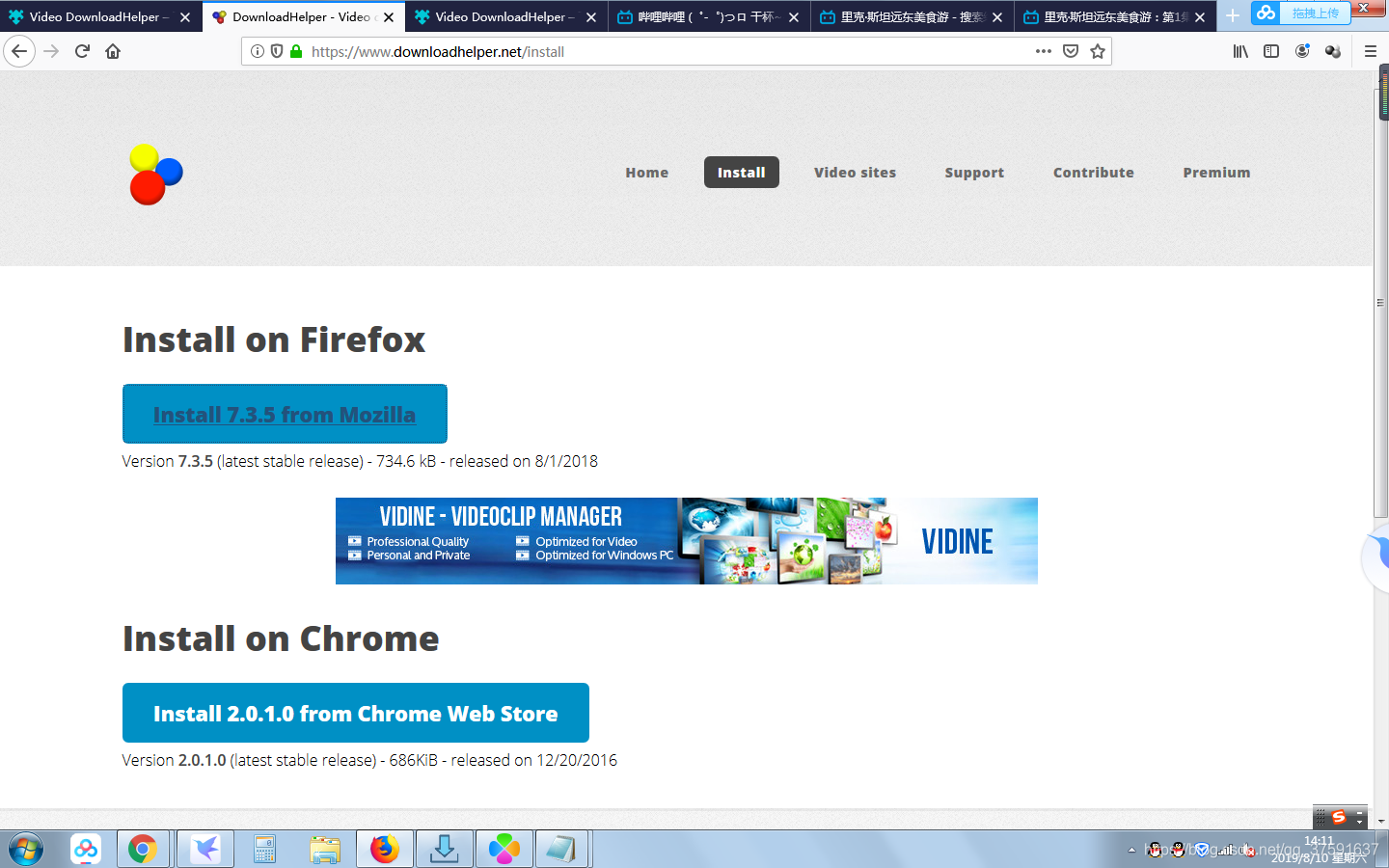
Task: Click the muted volume tray icon
Action: click(1249, 850)
